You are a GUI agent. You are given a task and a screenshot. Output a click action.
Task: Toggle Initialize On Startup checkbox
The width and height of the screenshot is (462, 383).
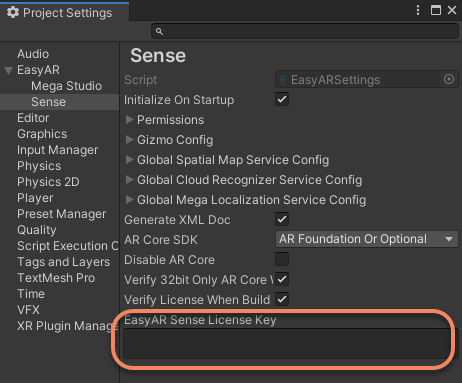point(282,99)
